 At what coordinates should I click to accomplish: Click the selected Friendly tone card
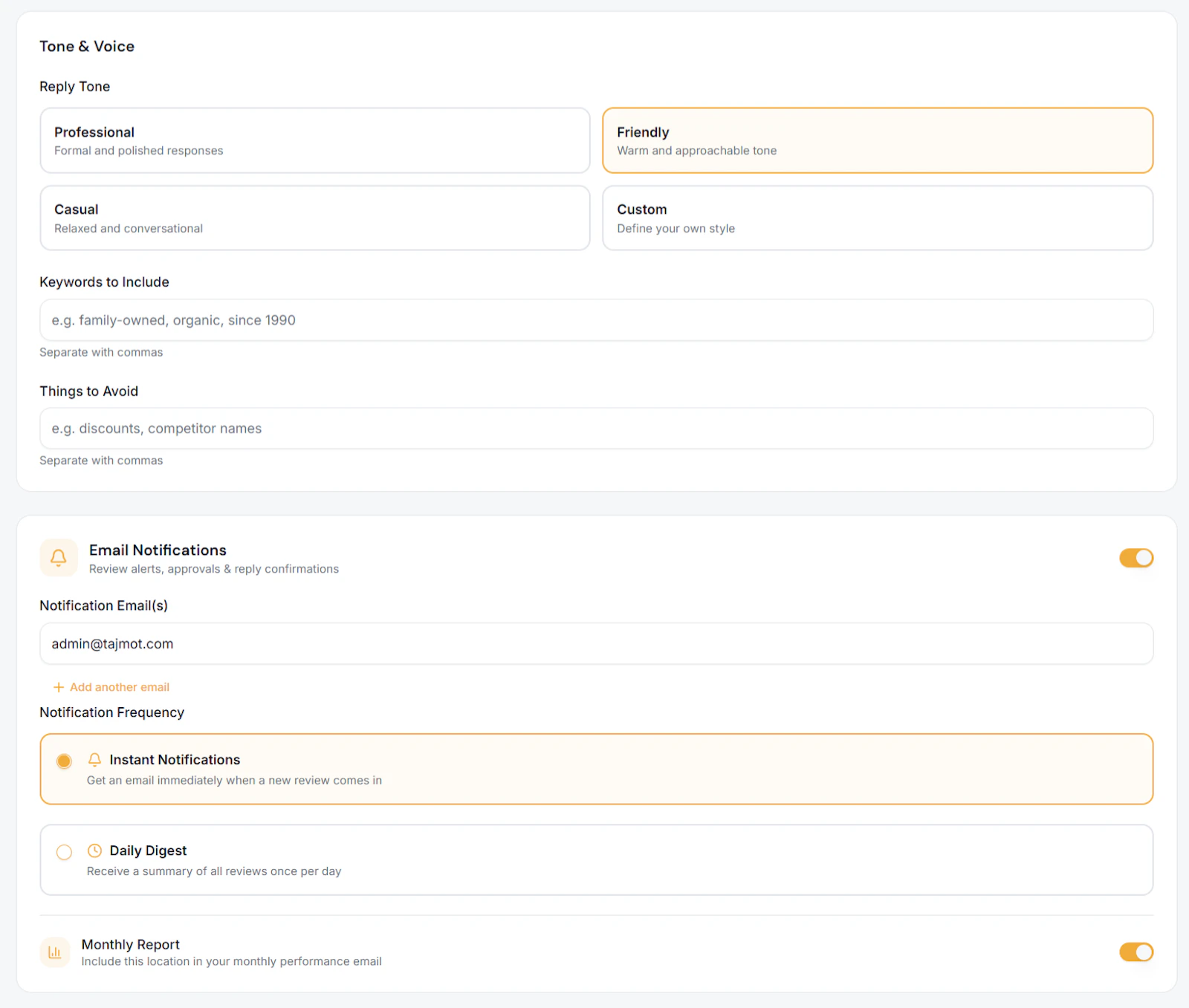tap(878, 140)
